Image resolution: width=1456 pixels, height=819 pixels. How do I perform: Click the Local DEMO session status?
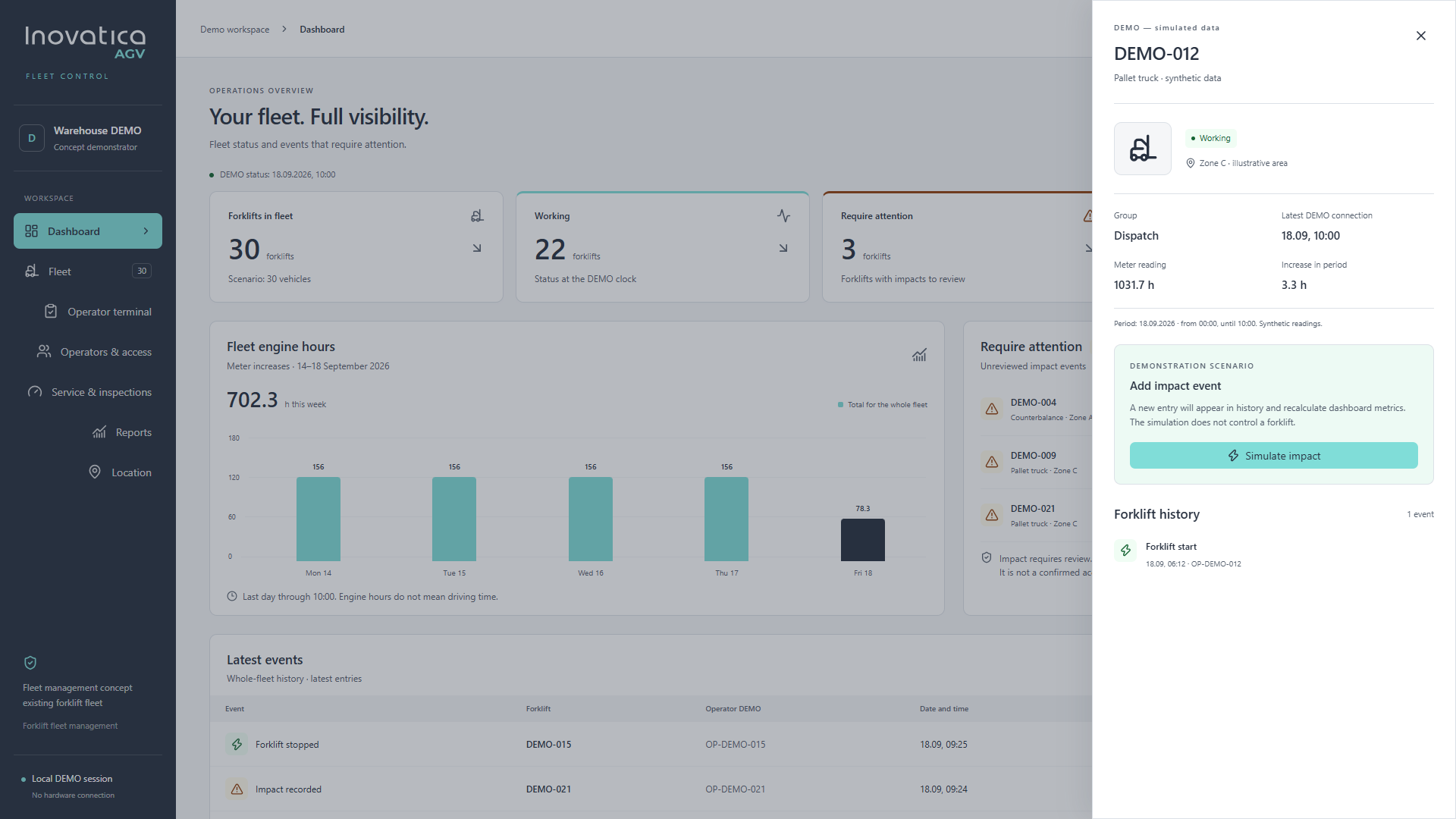tap(72, 779)
